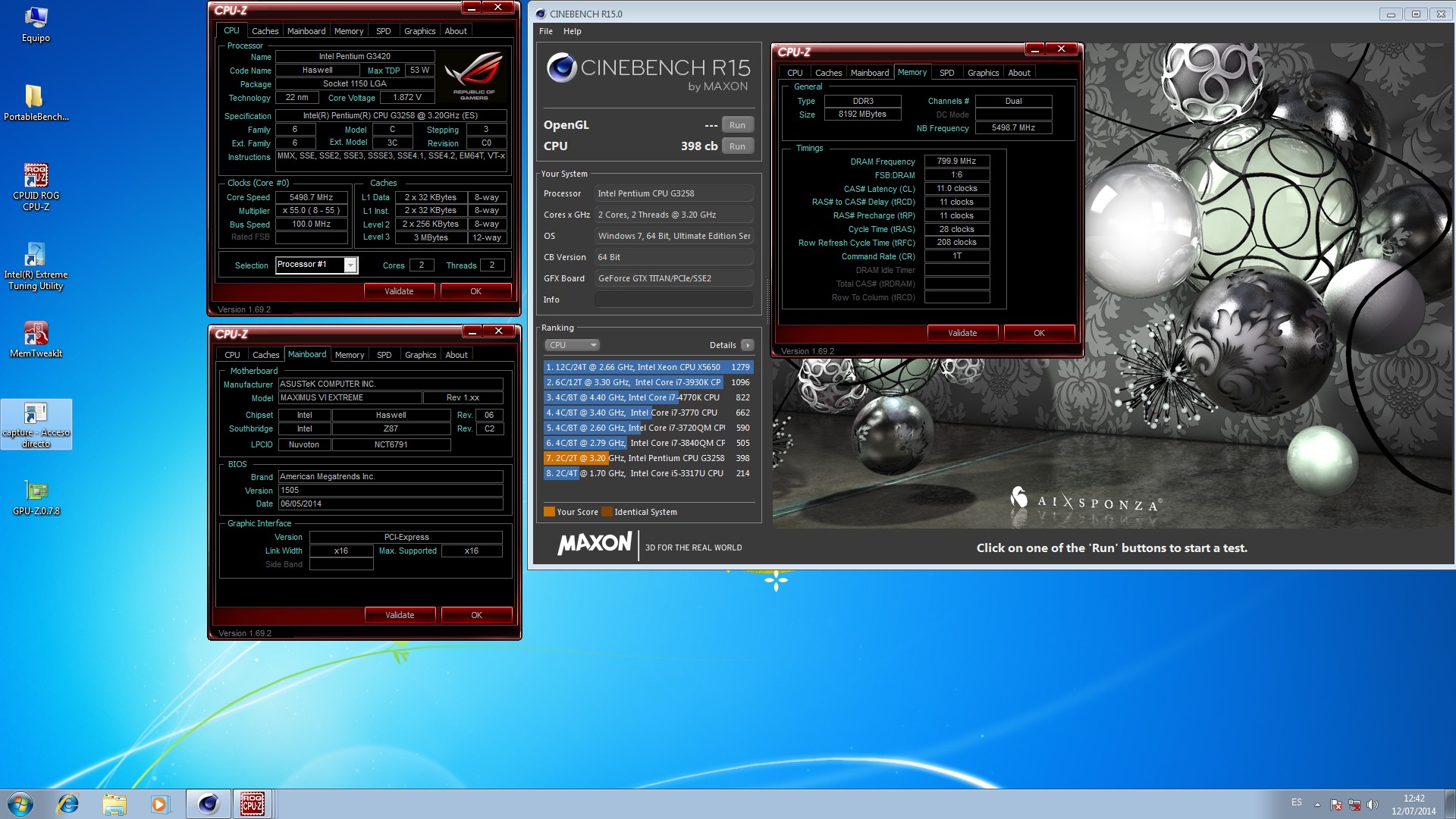Select Memory tab in bottom-left CPU-Z window
The width and height of the screenshot is (1456, 819).
pos(350,355)
